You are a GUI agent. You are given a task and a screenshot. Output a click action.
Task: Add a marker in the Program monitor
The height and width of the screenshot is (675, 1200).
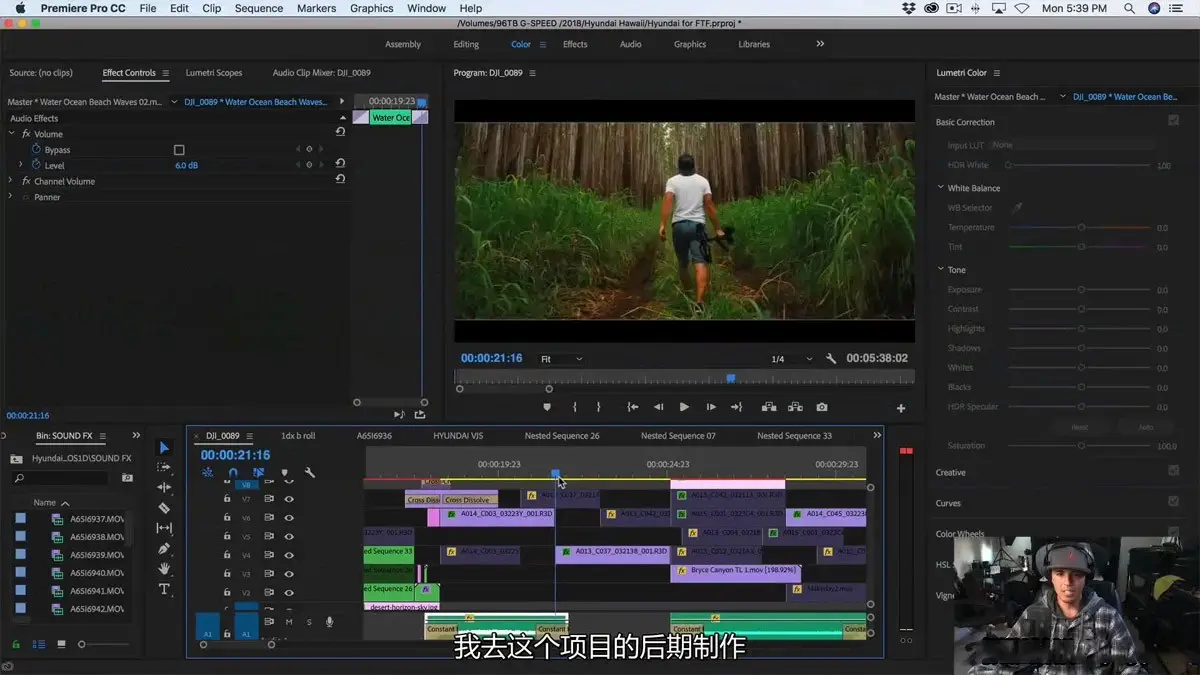pos(547,407)
